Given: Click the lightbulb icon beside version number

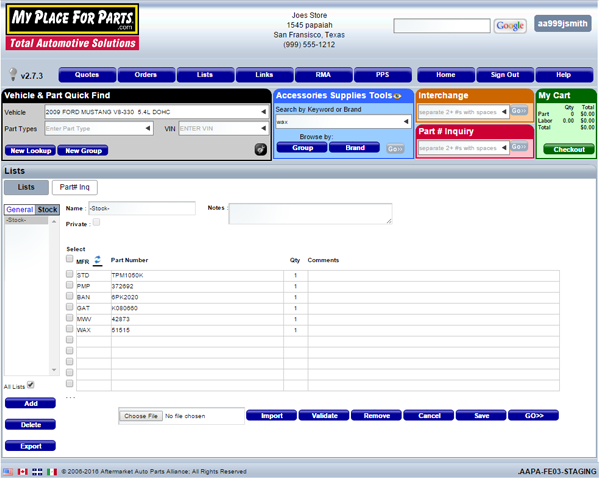Looking at the screenshot, I should click(13, 74).
